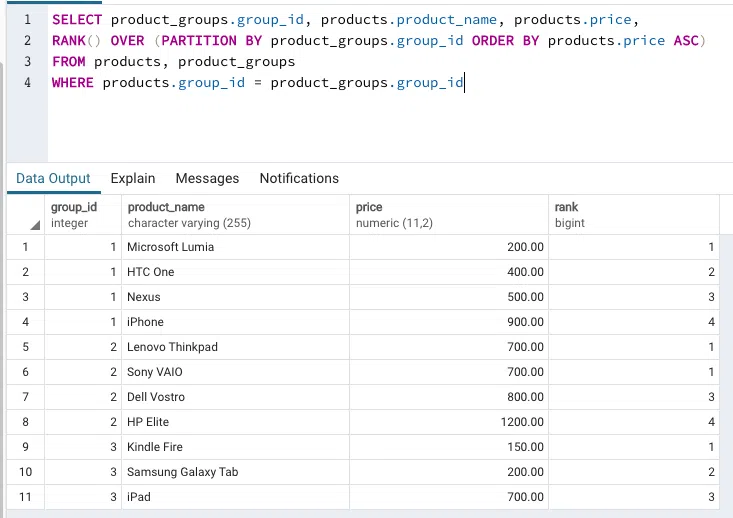The height and width of the screenshot is (518, 733).
Task: Click the iPad product cell
Action: 235,497
